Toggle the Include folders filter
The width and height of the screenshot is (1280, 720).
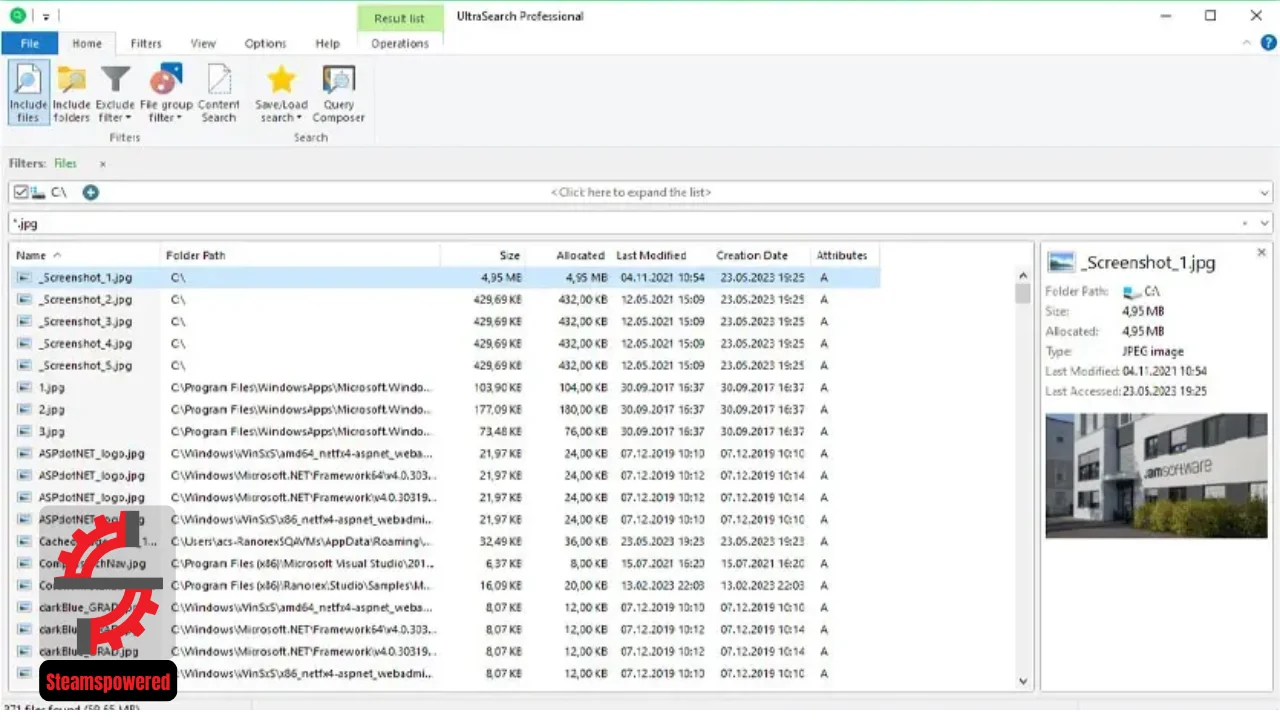coord(71,92)
